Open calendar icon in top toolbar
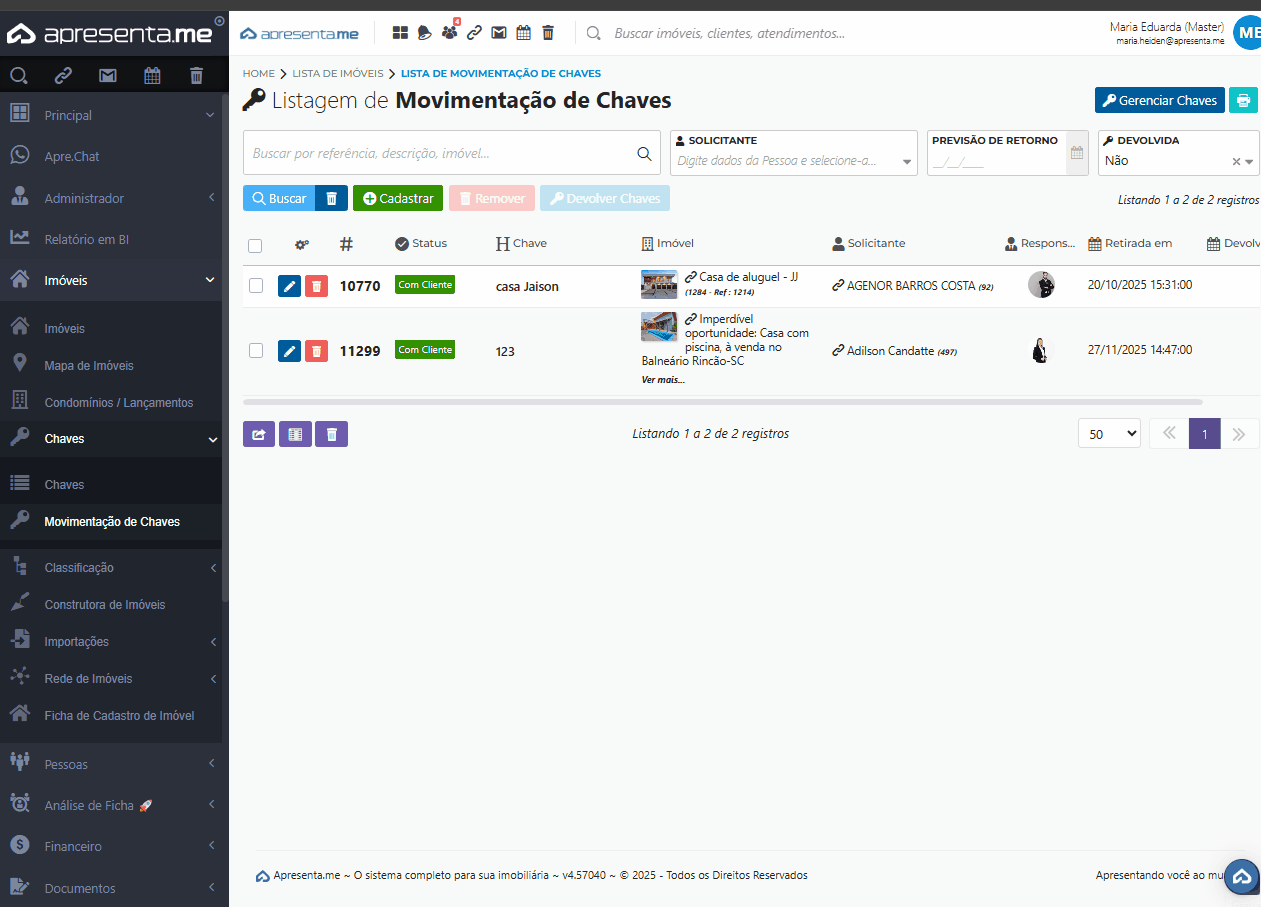The width and height of the screenshot is (1261, 907). click(523, 33)
